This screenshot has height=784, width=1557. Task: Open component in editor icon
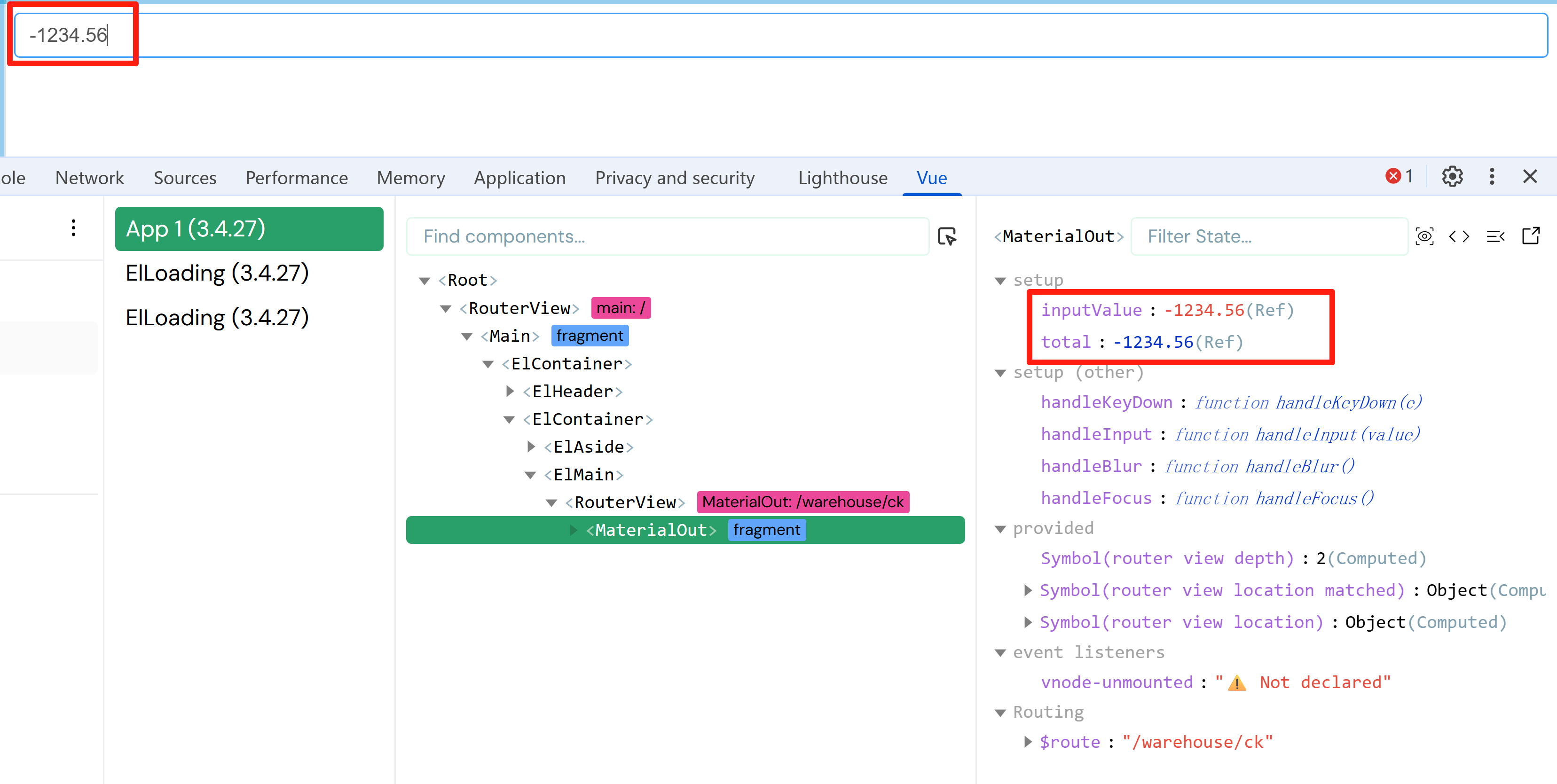click(x=1530, y=236)
